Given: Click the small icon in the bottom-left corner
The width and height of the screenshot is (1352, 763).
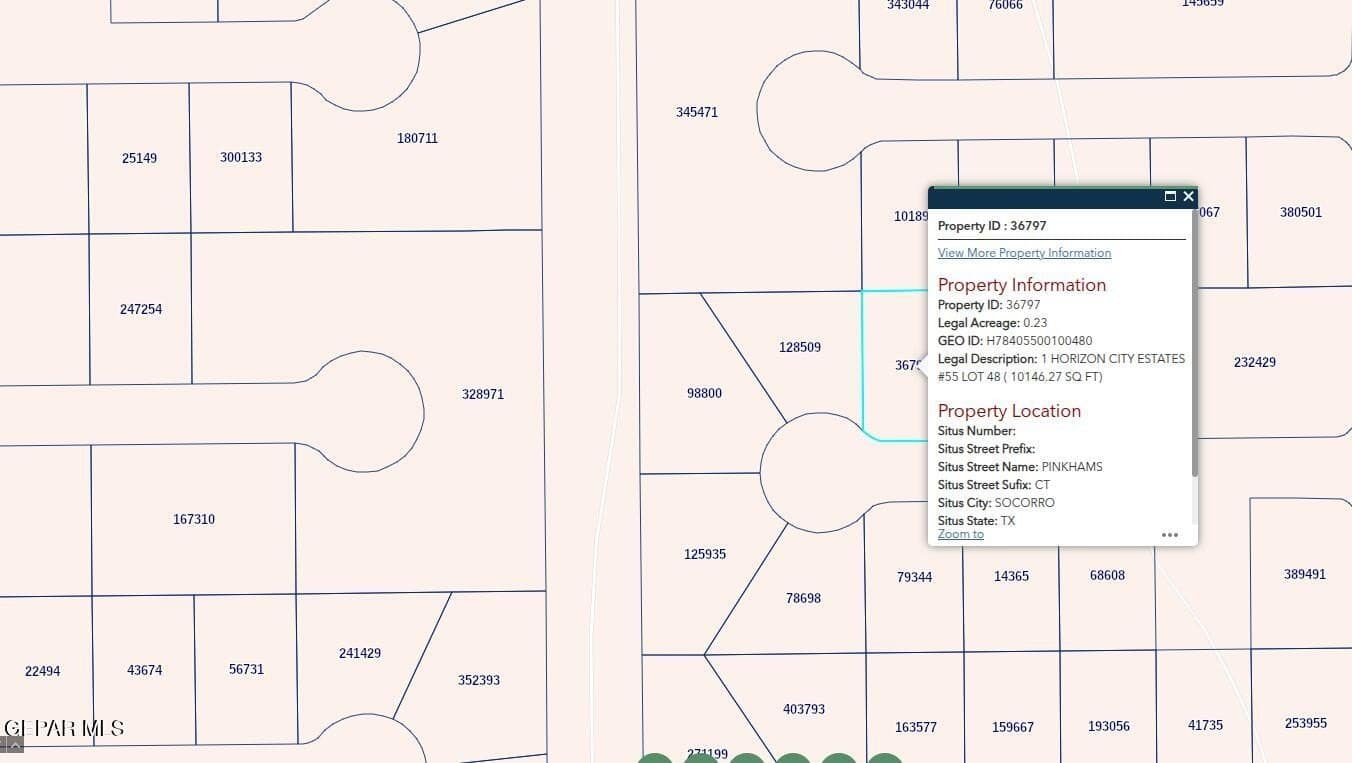Looking at the screenshot, I should point(12,744).
